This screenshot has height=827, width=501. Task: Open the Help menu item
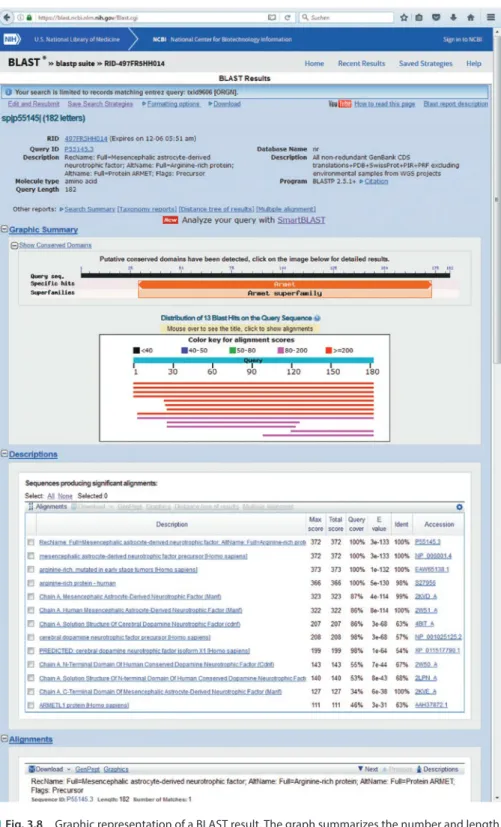tap(474, 63)
